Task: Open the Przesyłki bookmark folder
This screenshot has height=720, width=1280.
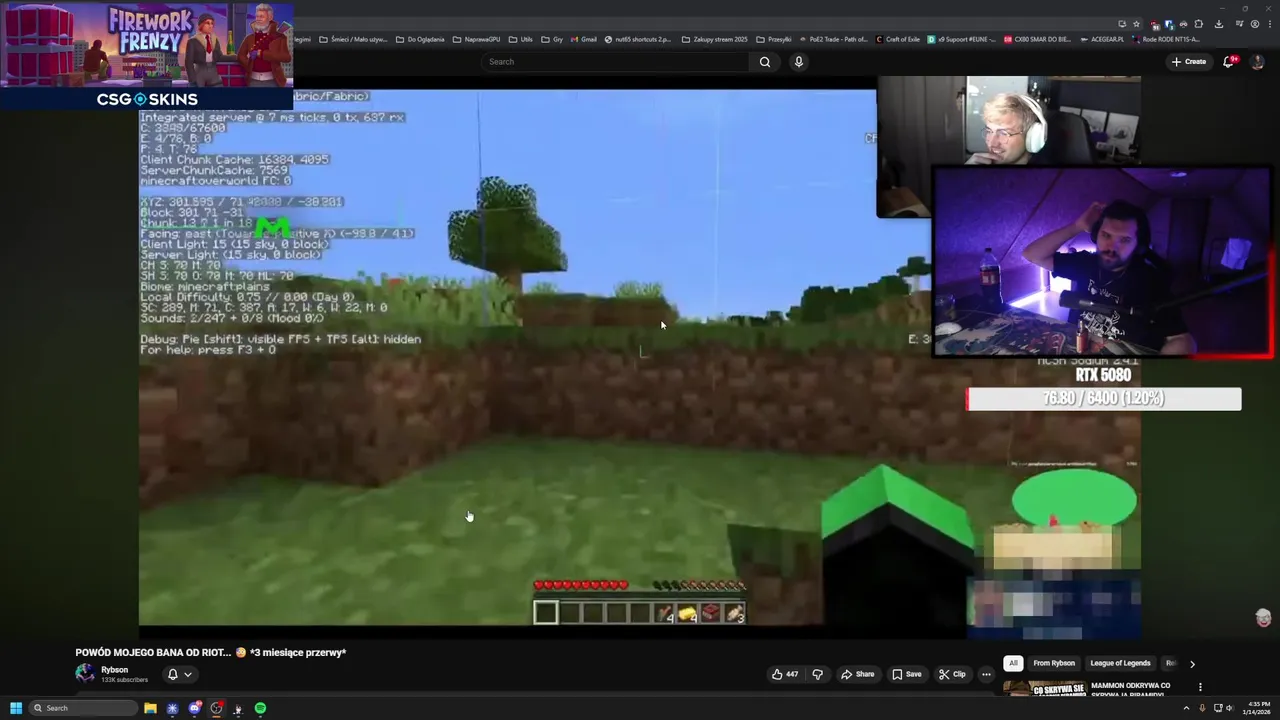Action: pyautogui.click(x=774, y=39)
